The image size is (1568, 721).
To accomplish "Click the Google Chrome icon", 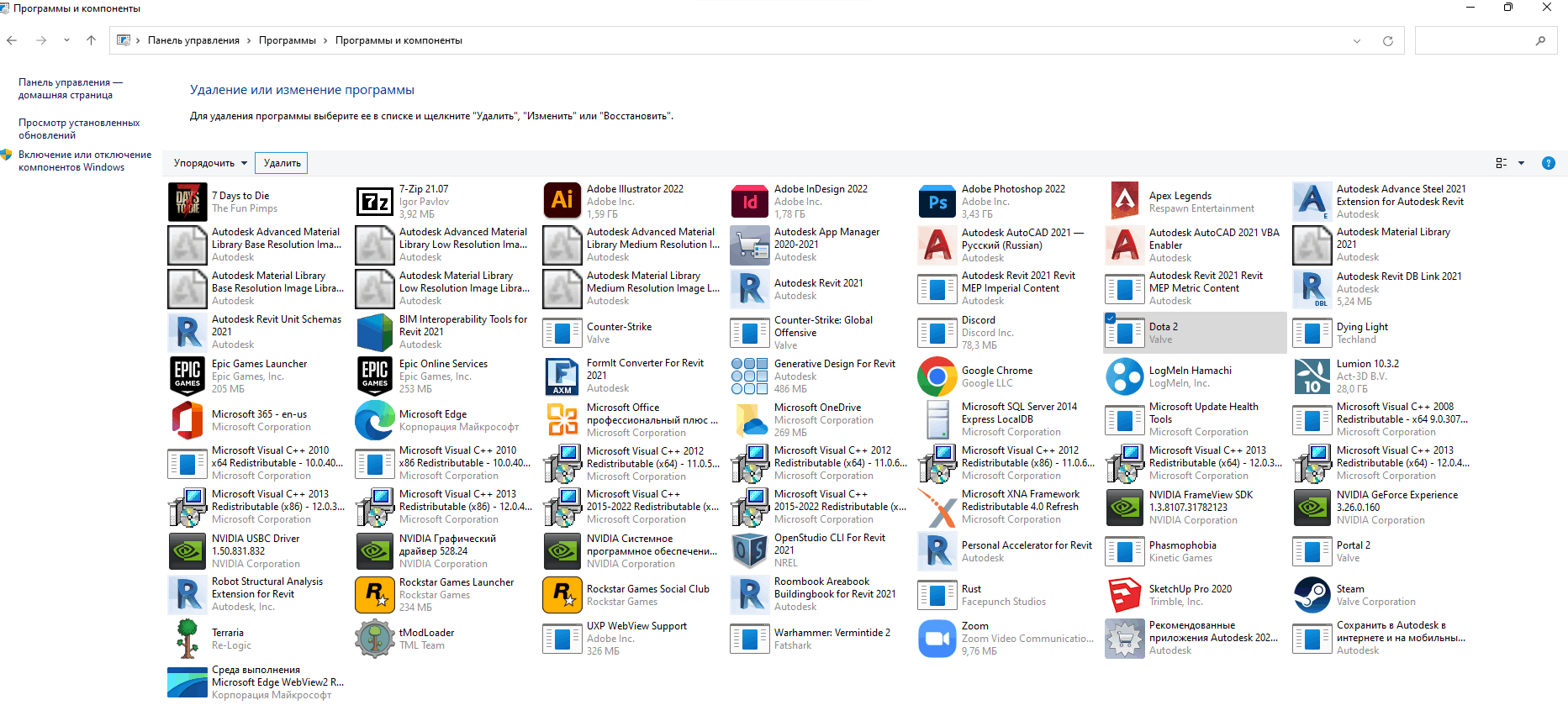I will [x=937, y=376].
